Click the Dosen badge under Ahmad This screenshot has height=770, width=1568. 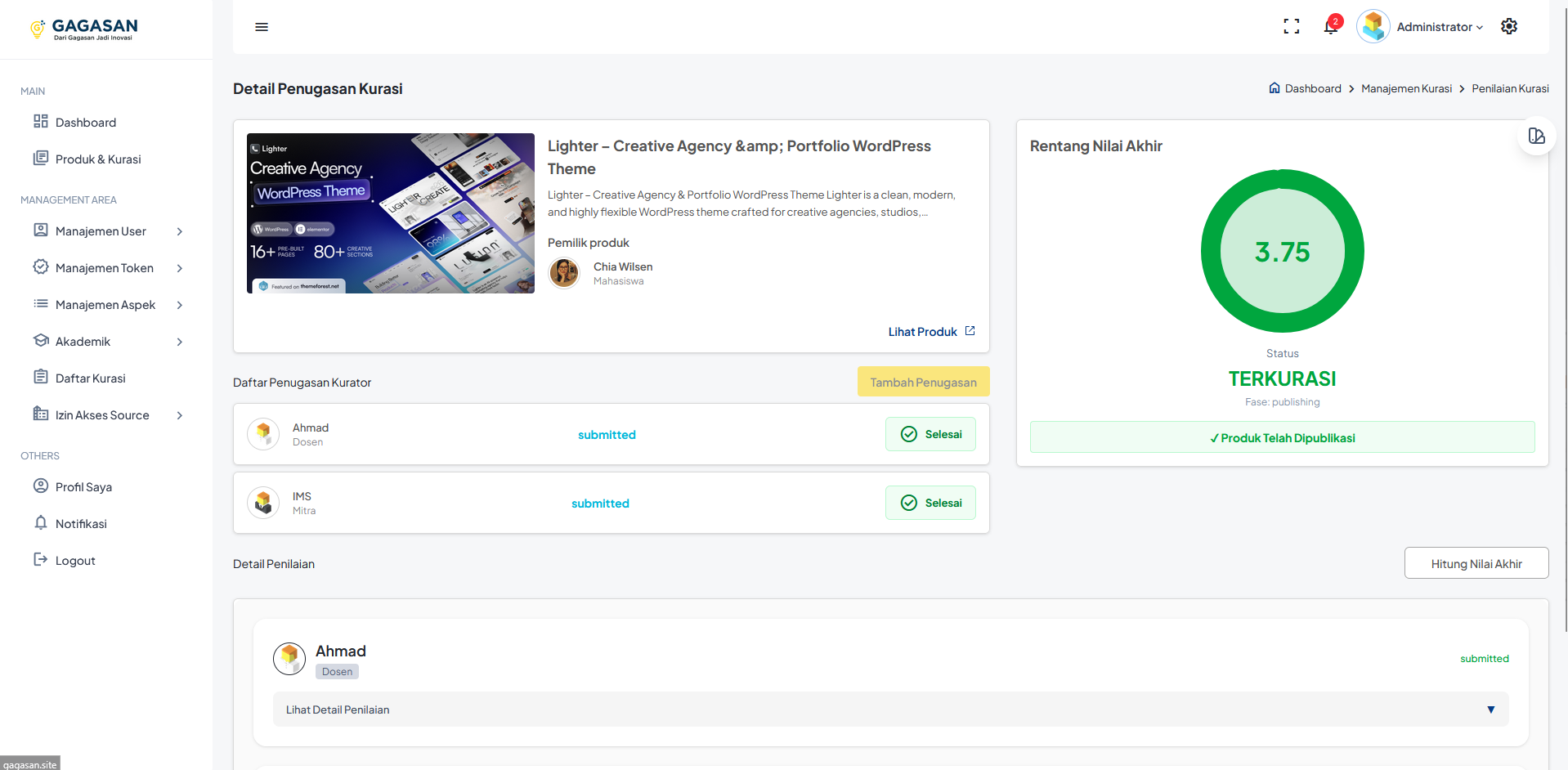(337, 672)
